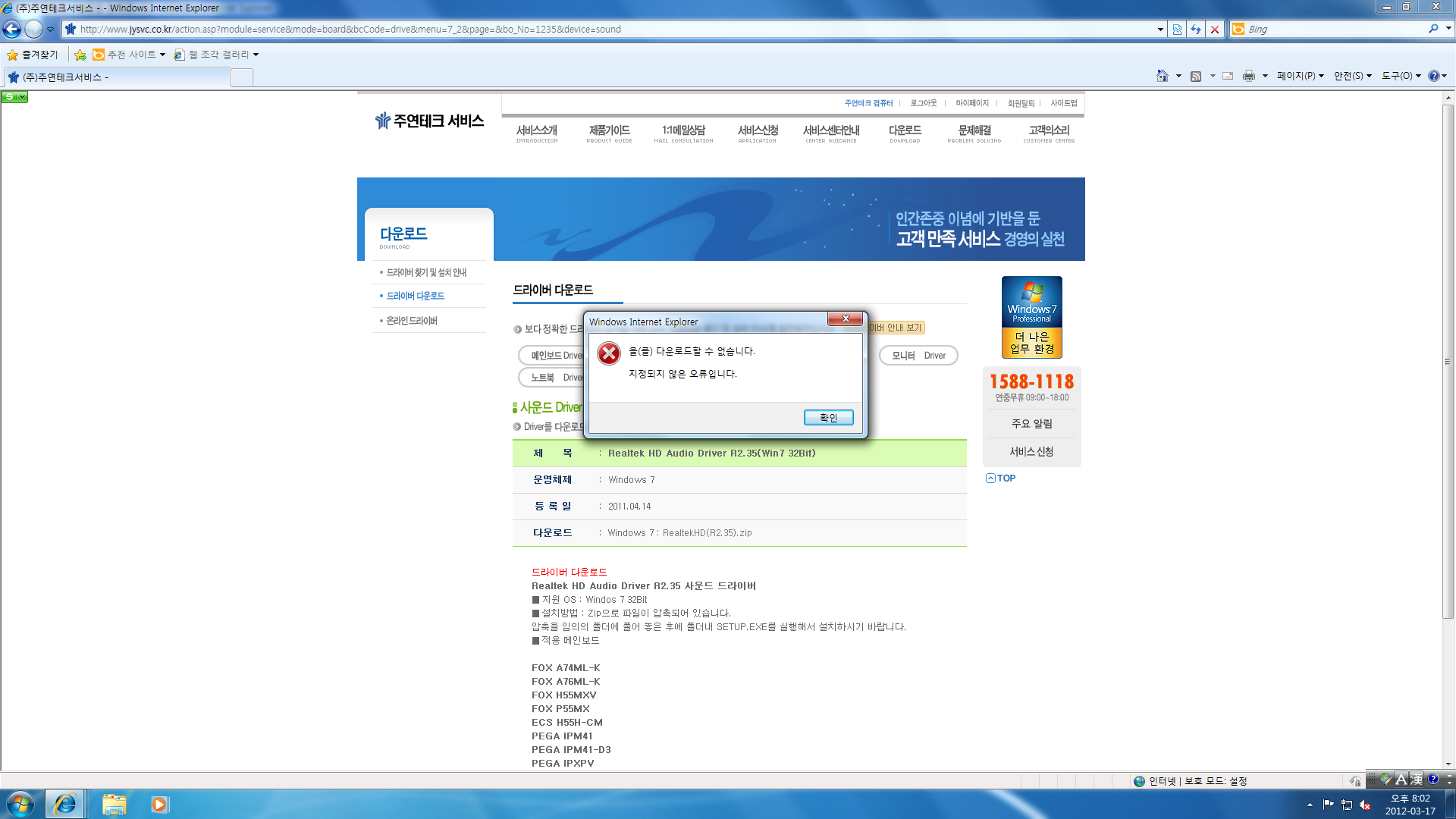Click the Windows 7 Professional banner

pyautogui.click(x=1031, y=317)
